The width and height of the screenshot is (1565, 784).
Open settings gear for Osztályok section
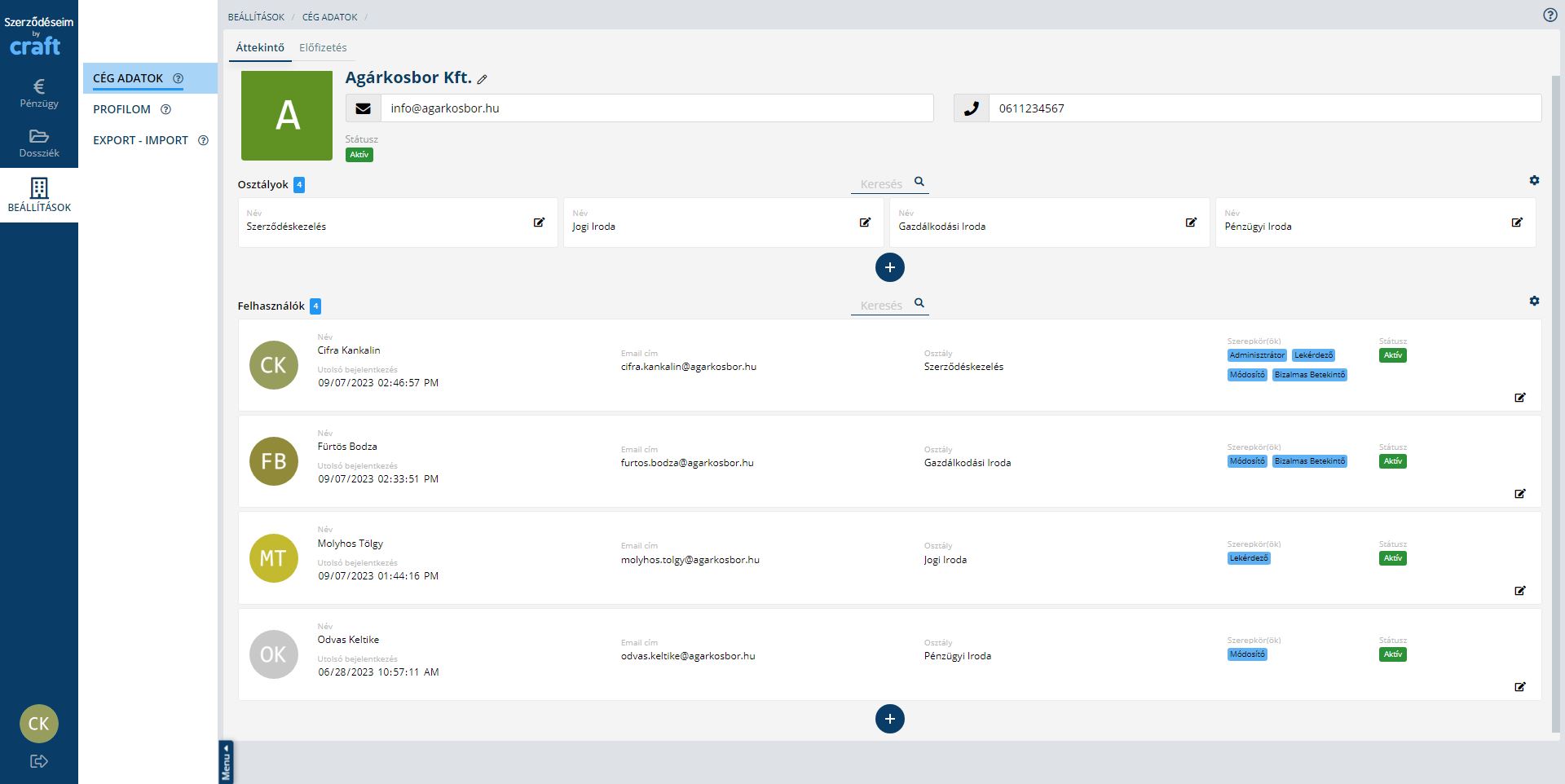pyautogui.click(x=1534, y=180)
